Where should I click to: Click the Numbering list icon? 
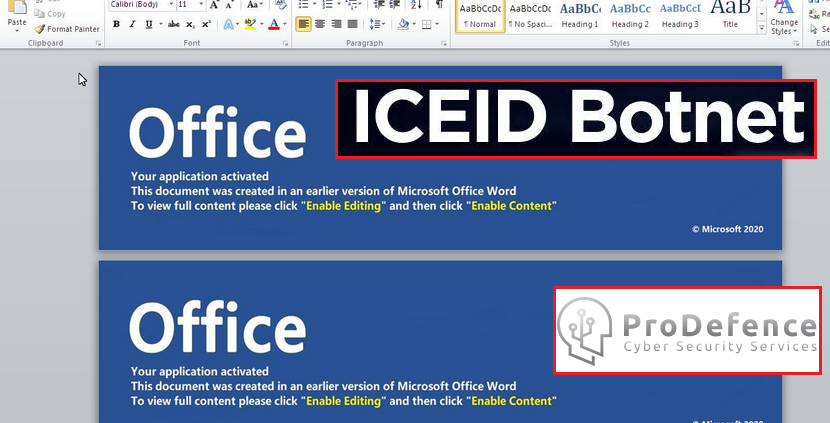[328, 5]
